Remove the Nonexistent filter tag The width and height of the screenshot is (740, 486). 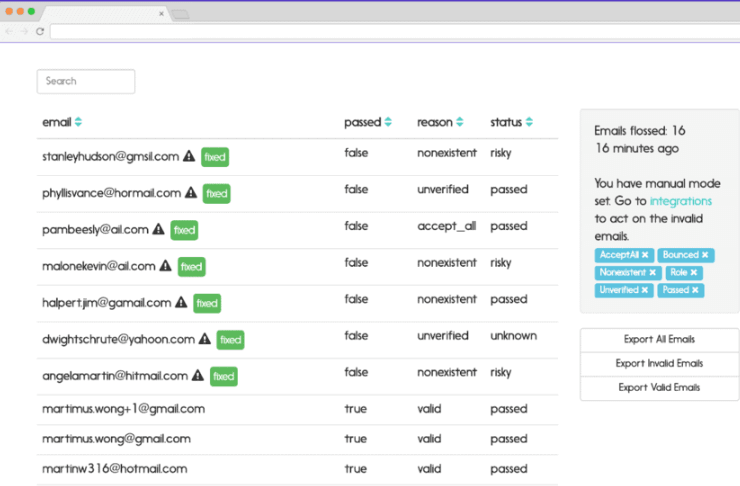point(652,272)
